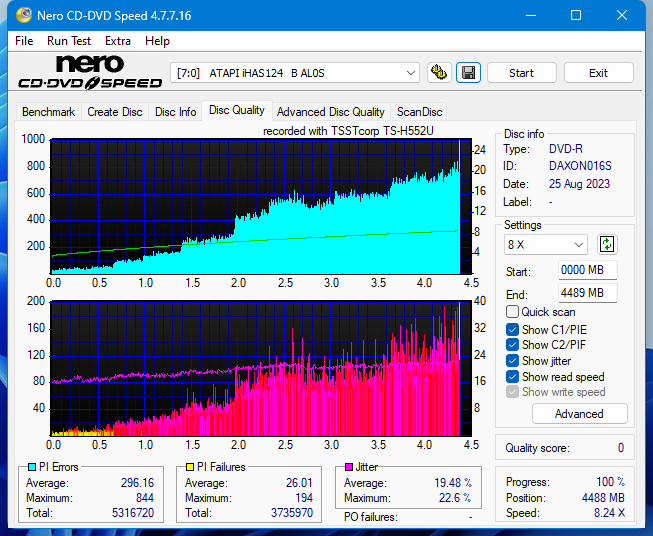The height and width of the screenshot is (536, 653).
Task: Click the Quality score value 0
Action: 621,448
